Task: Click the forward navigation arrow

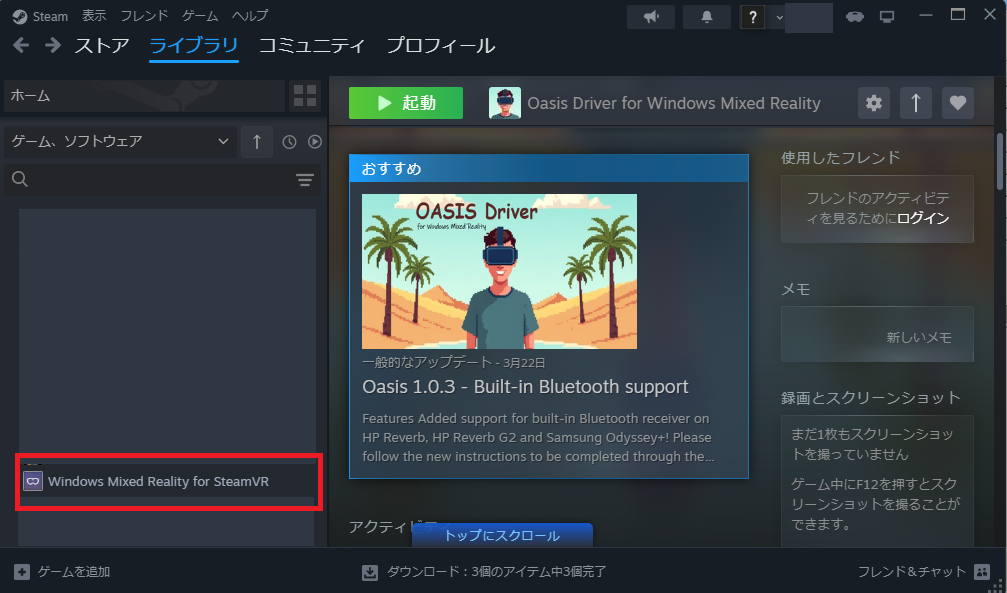Action: pyautogui.click(x=53, y=46)
